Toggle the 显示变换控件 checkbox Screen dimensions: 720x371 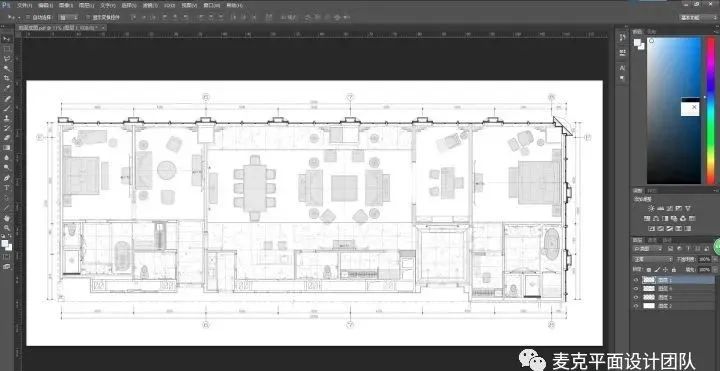(x=88, y=17)
